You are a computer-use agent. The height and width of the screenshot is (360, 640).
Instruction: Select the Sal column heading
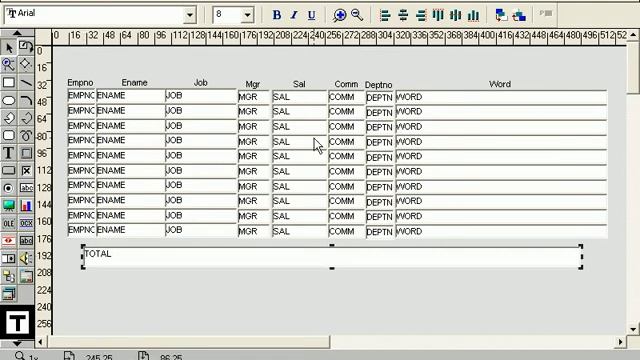coord(299,84)
